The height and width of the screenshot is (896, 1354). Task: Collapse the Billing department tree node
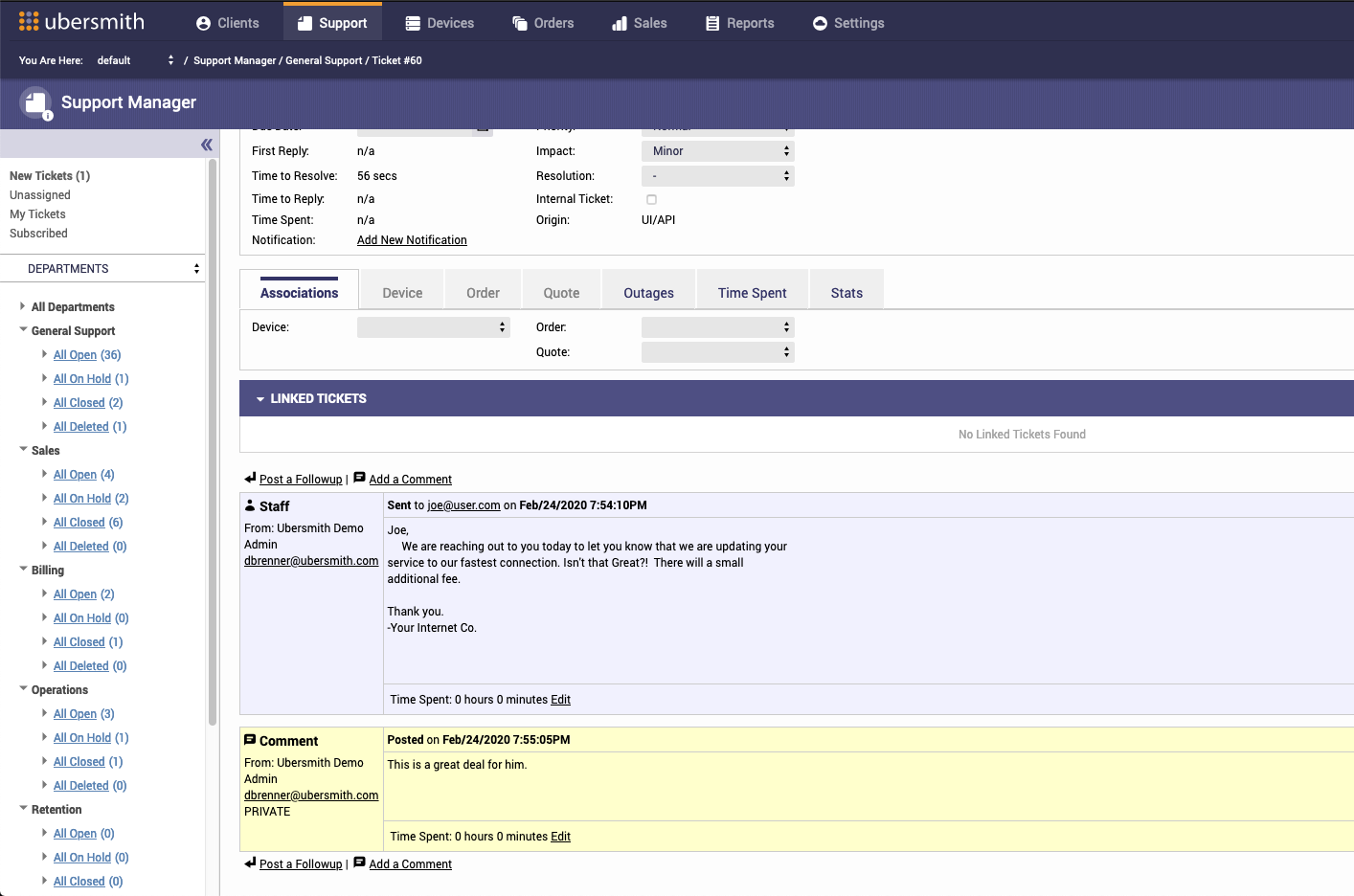pos(23,570)
